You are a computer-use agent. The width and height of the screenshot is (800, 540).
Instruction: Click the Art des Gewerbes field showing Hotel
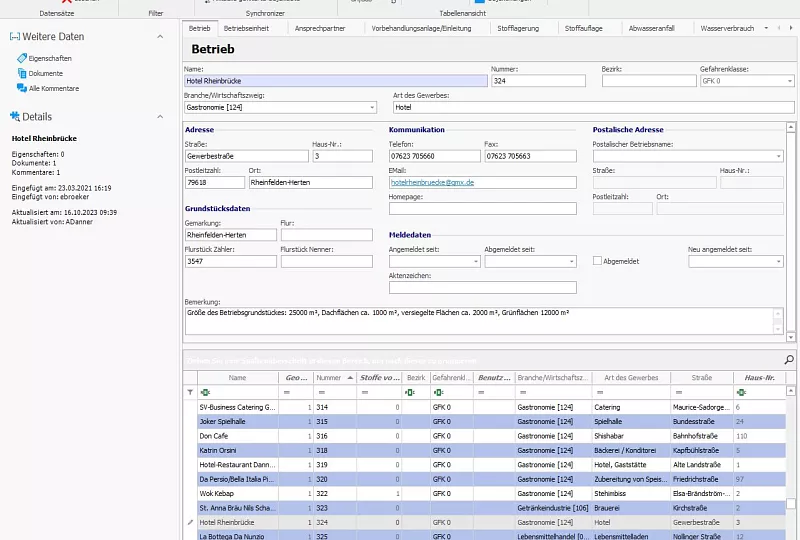point(593,107)
